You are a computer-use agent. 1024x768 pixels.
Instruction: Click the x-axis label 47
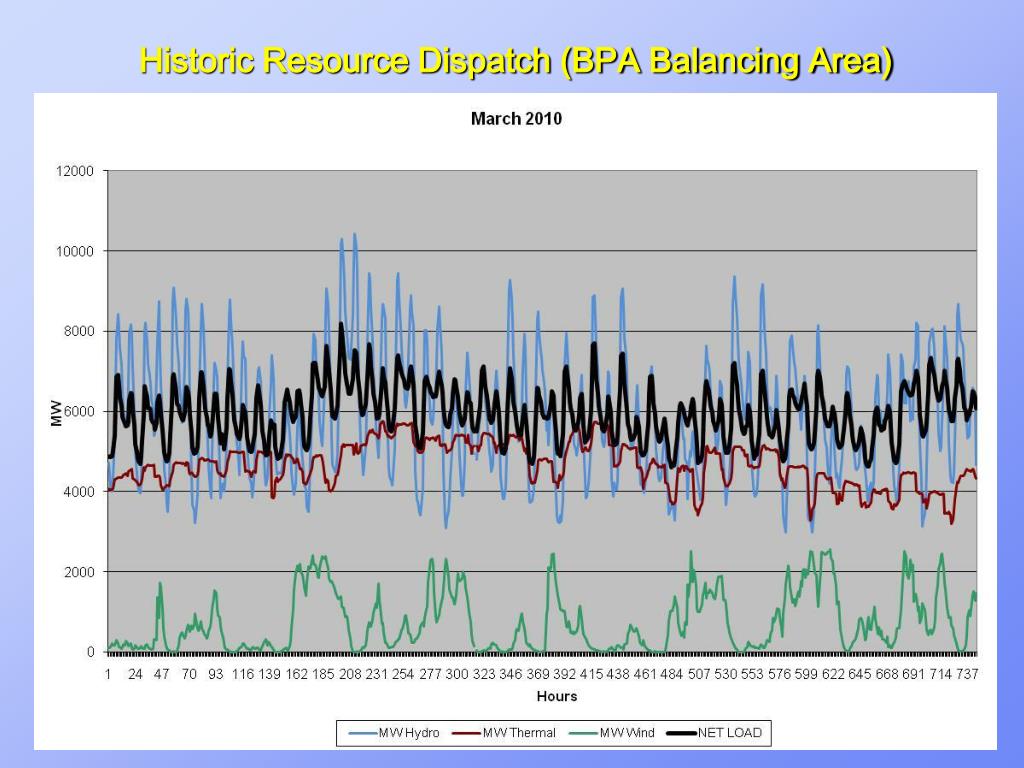[x=162, y=674]
